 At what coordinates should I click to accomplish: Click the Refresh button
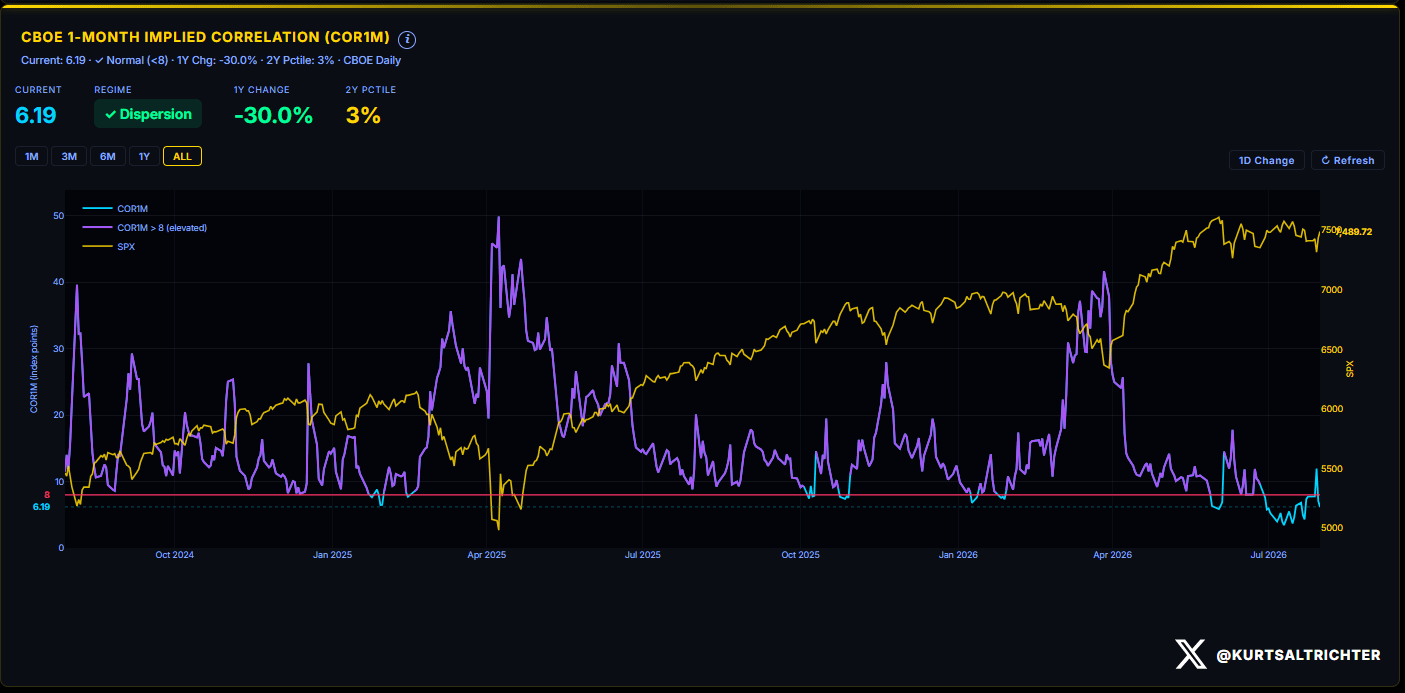click(1348, 160)
